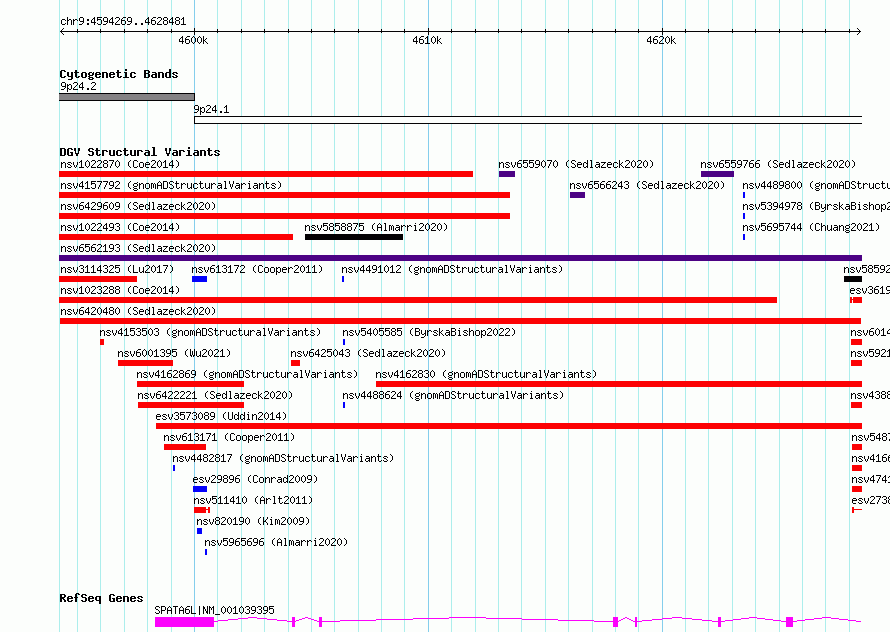Screen dimensions: 890x632
Task: Click nsv4157792 (gnomADStructuralVariants) label
Action: (171, 185)
